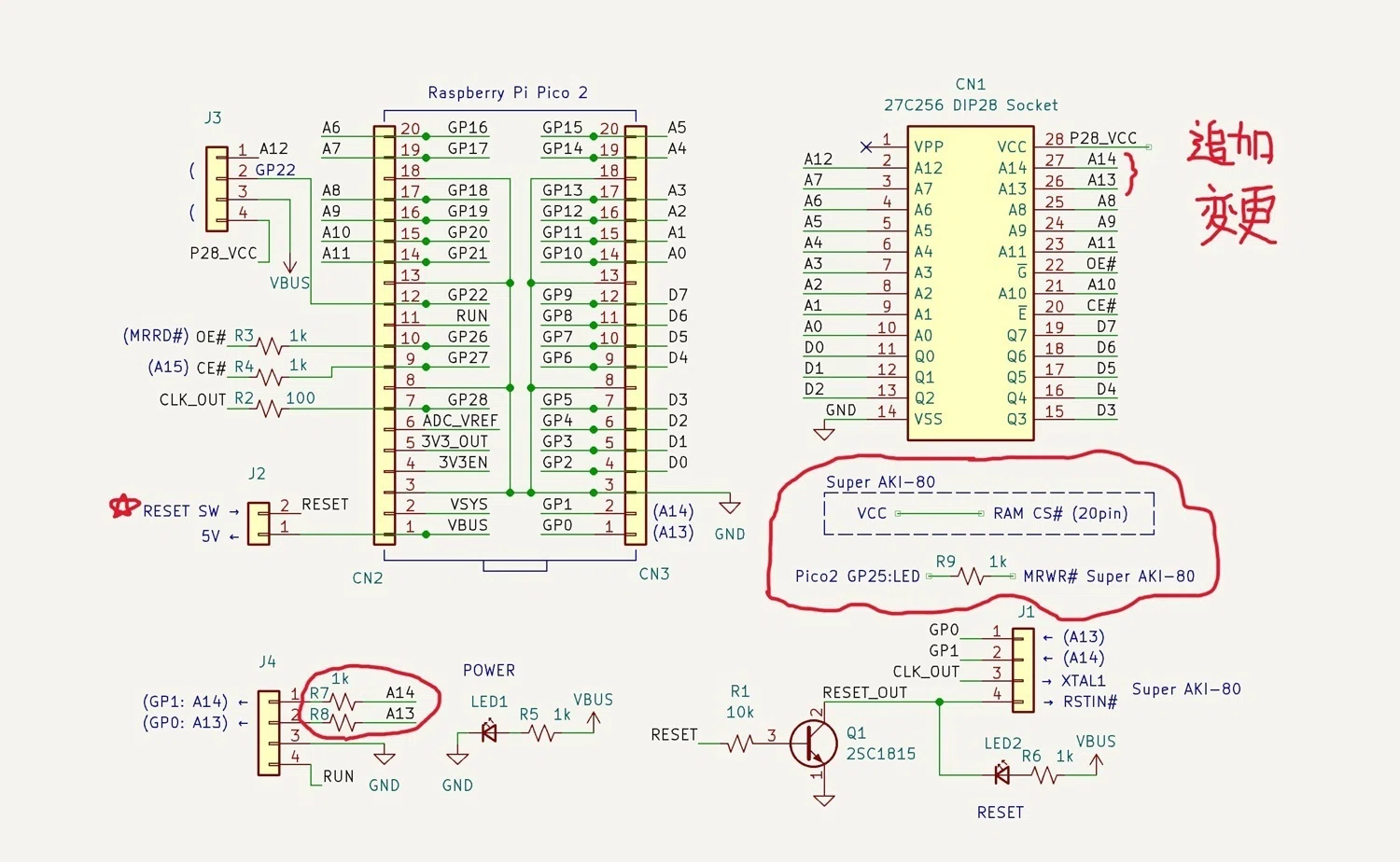Click the "RESET SW" label at J2
The width and height of the screenshot is (1400, 862).
181,511
